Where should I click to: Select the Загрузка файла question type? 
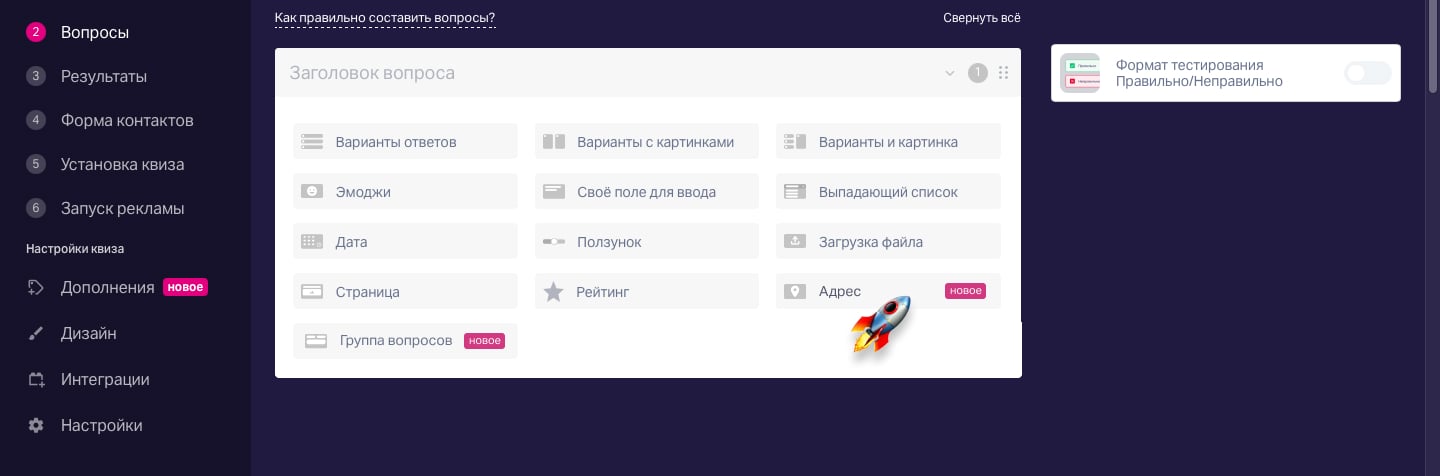pos(888,241)
